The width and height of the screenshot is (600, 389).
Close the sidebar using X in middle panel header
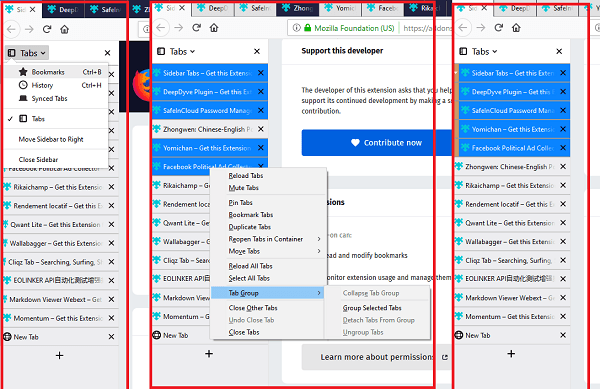tap(257, 51)
